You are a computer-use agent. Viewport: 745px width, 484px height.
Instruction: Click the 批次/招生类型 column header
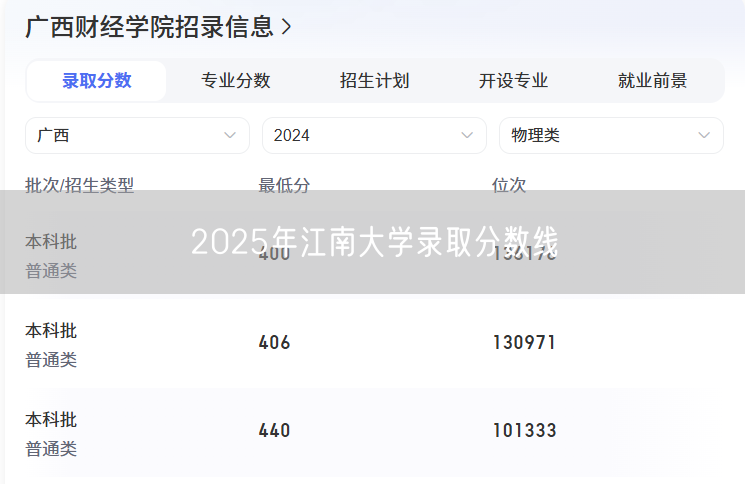pyautogui.click(x=79, y=185)
